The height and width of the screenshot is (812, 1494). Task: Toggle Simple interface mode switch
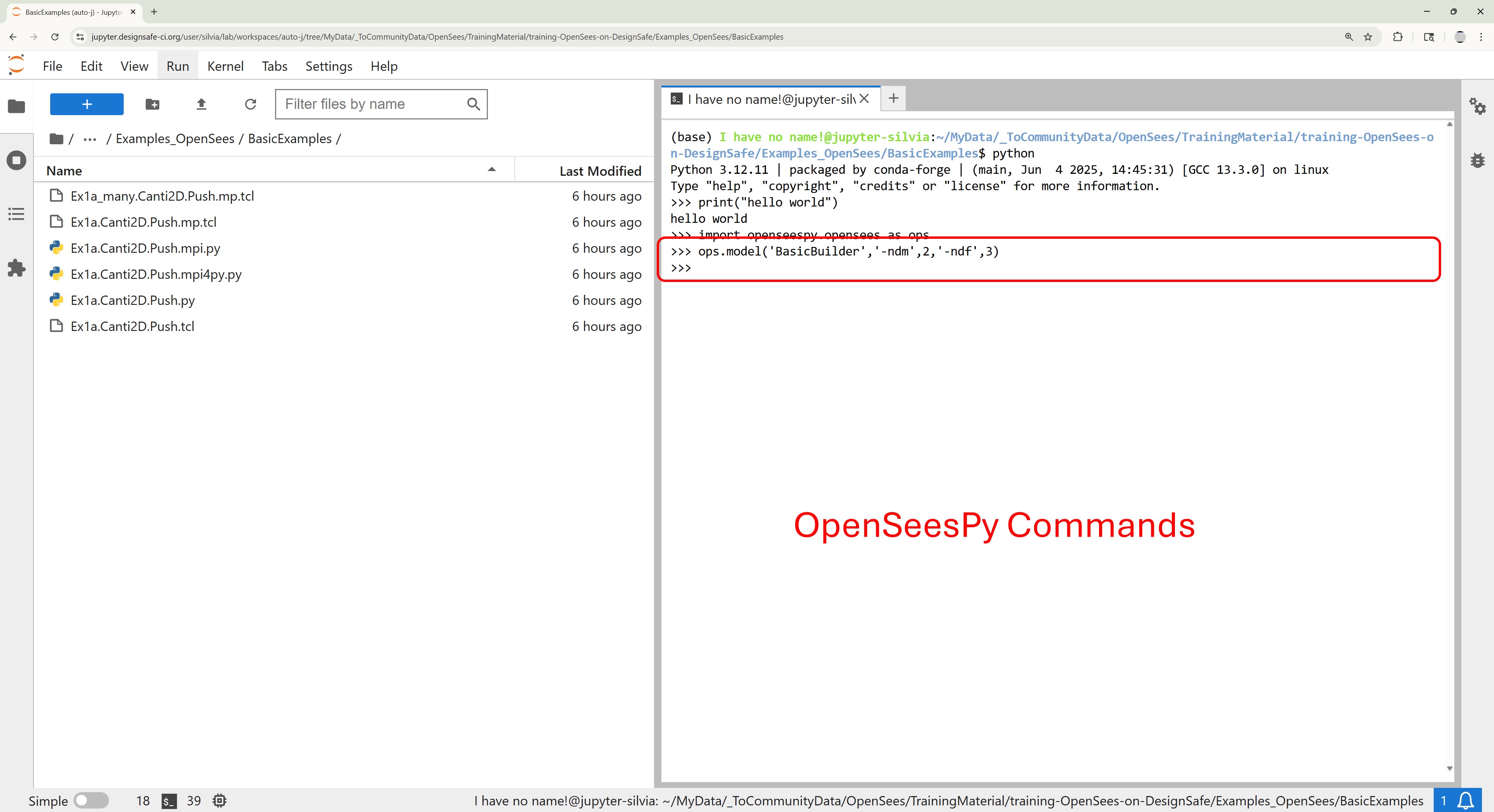[91, 800]
